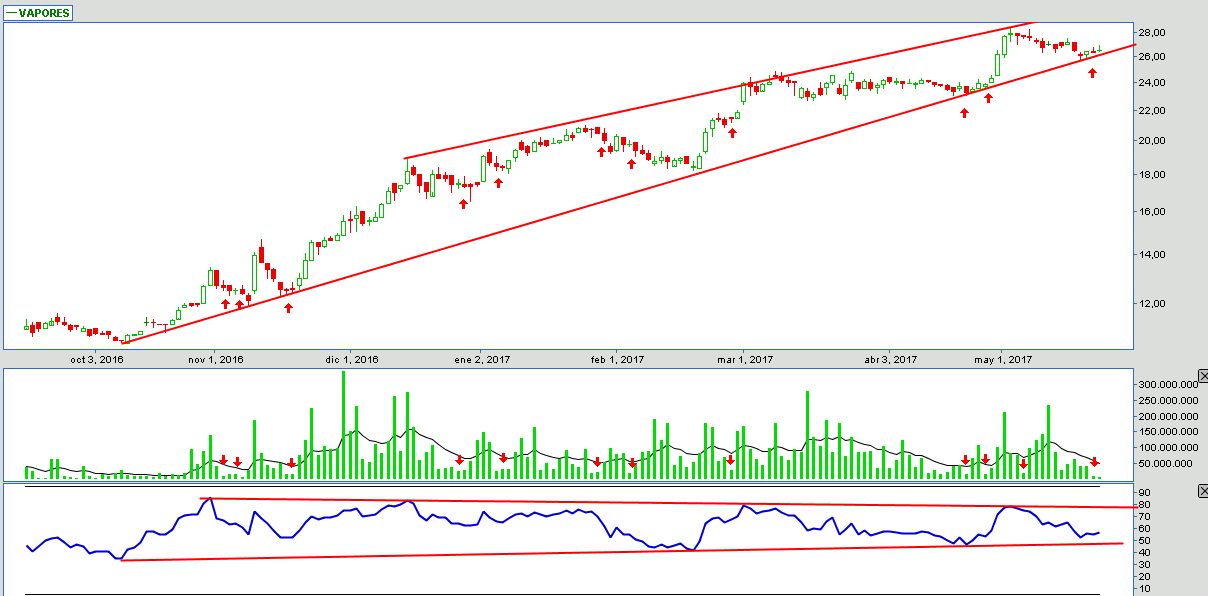This screenshot has height=596, width=1208.
Task: Click the 14,00 price axis label
Action: coord(1154,255)
